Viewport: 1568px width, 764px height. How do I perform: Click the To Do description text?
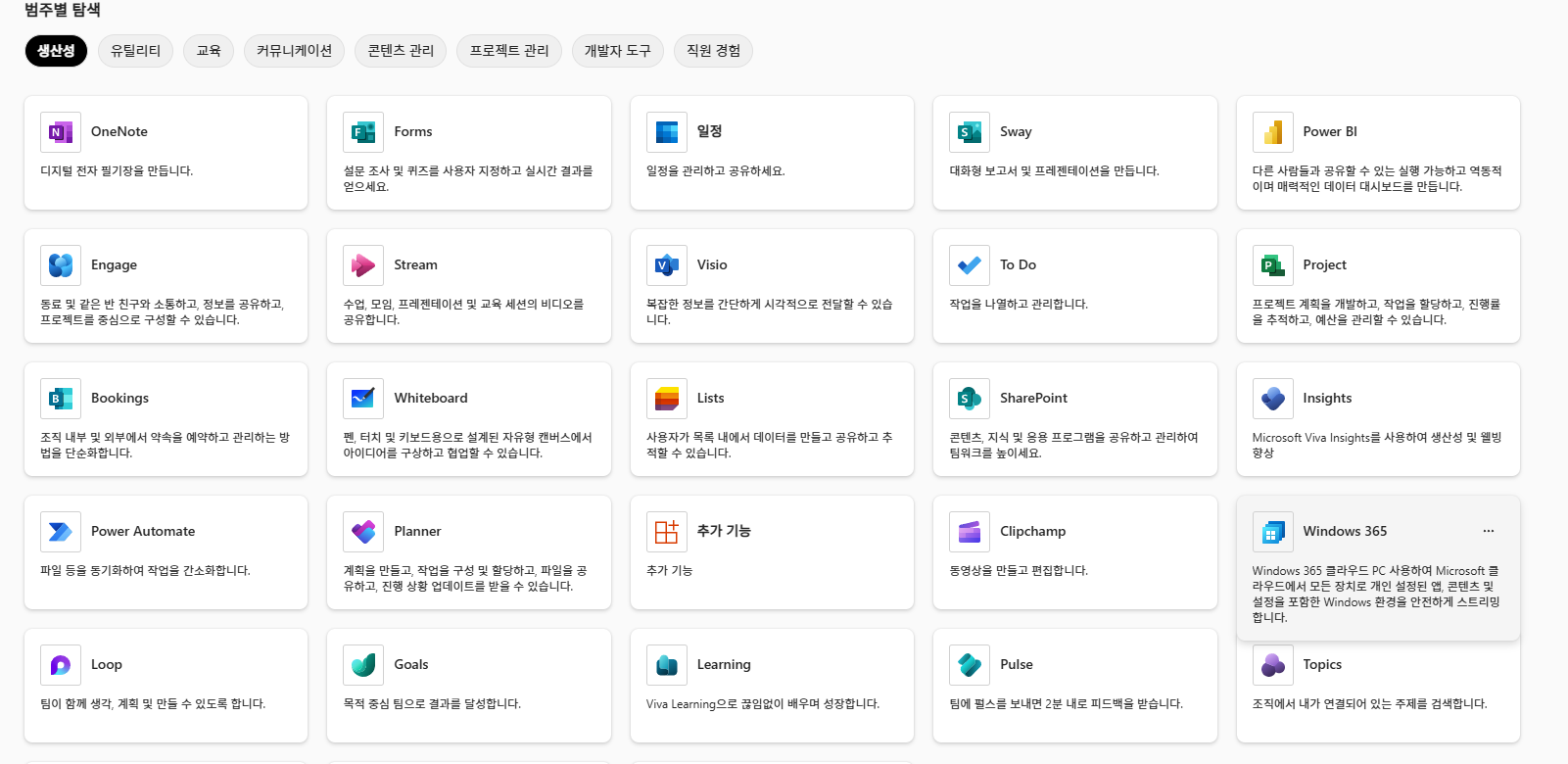(1019, 305)
